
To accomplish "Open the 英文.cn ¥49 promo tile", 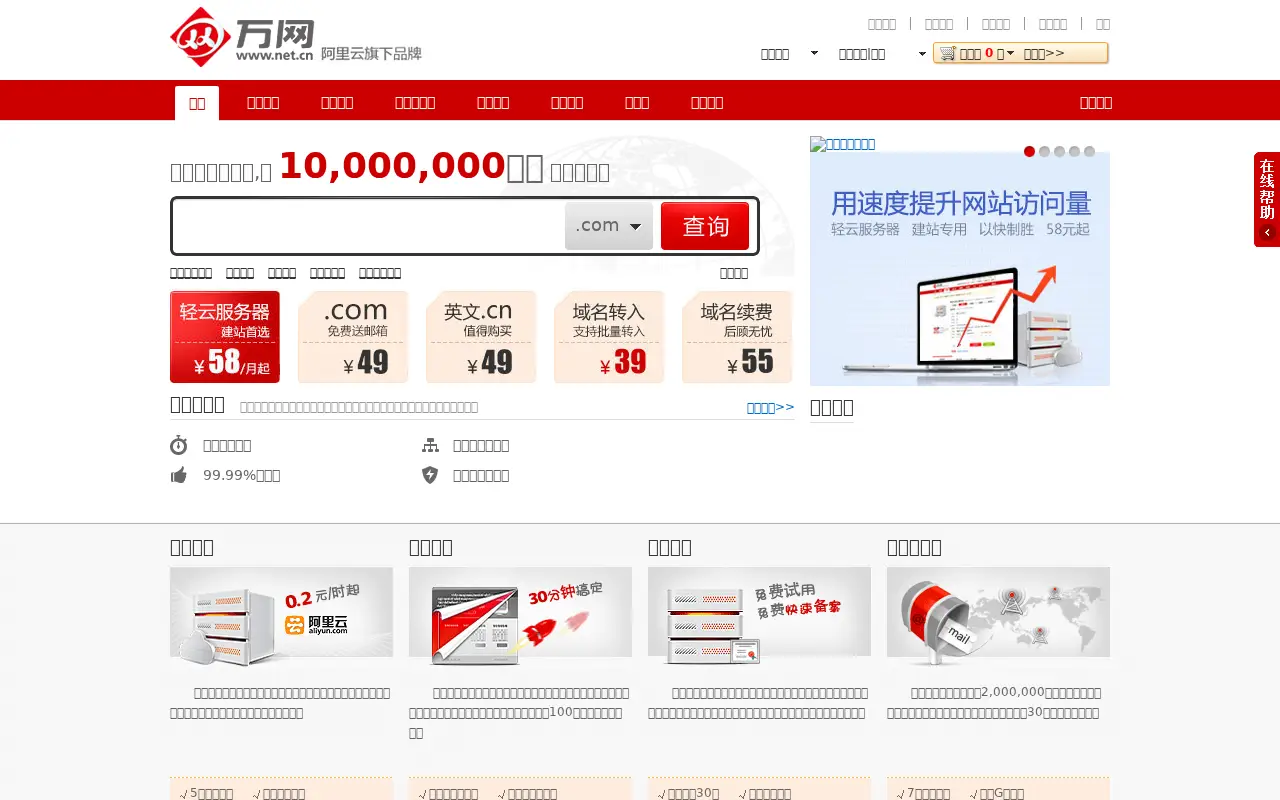I will [481, 337].
